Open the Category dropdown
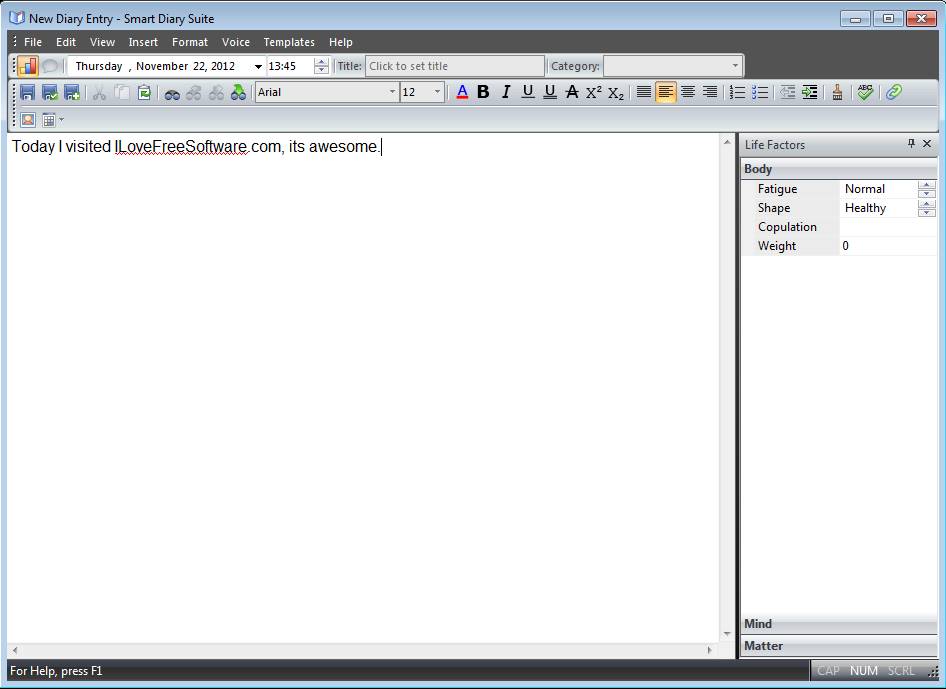 tap(735, 66)
